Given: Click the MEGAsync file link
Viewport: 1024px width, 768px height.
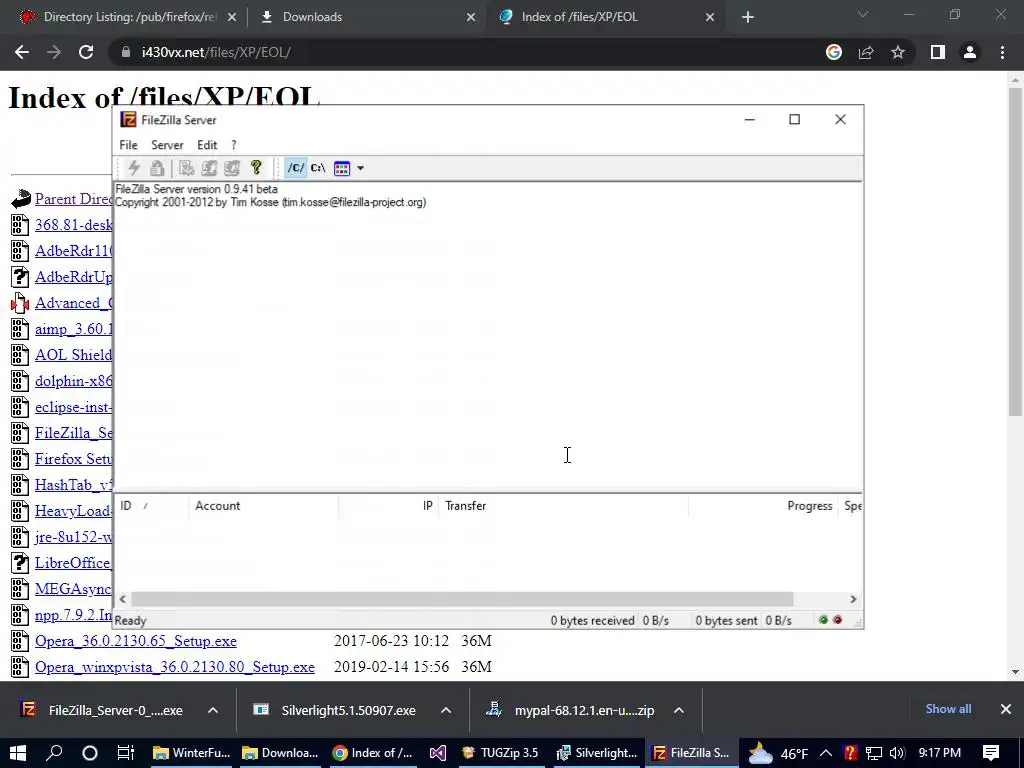Looking at the screenshot, I should coord(74,589).
